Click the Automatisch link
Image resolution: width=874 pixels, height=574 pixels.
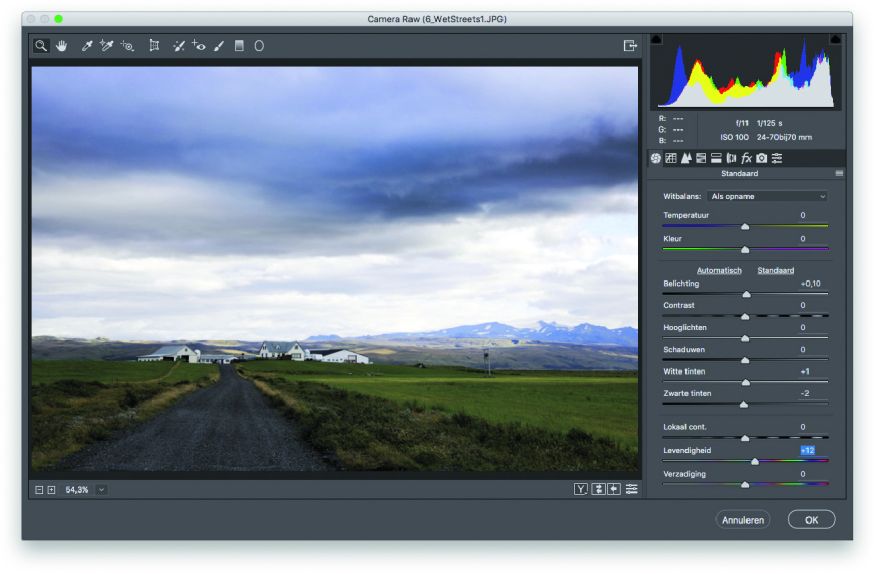click(718, 270)
